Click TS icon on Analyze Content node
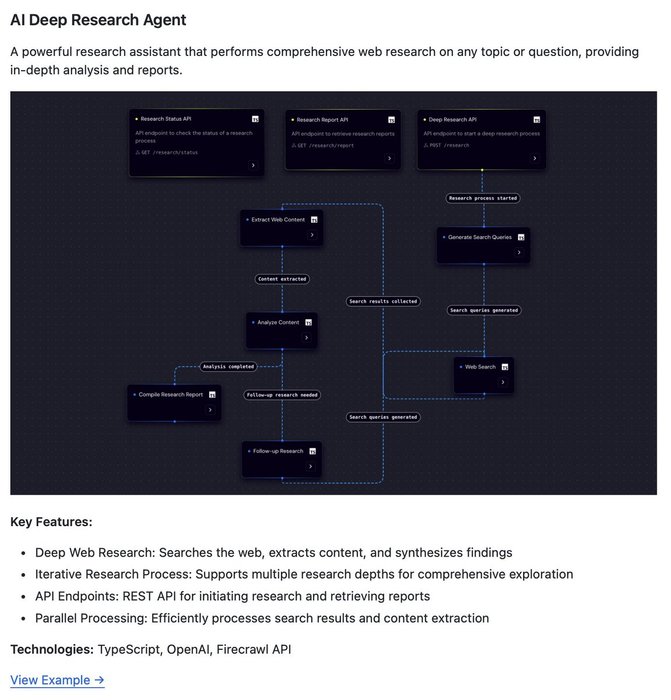This screenshot has width=671, height=700. tap(308, 322)
